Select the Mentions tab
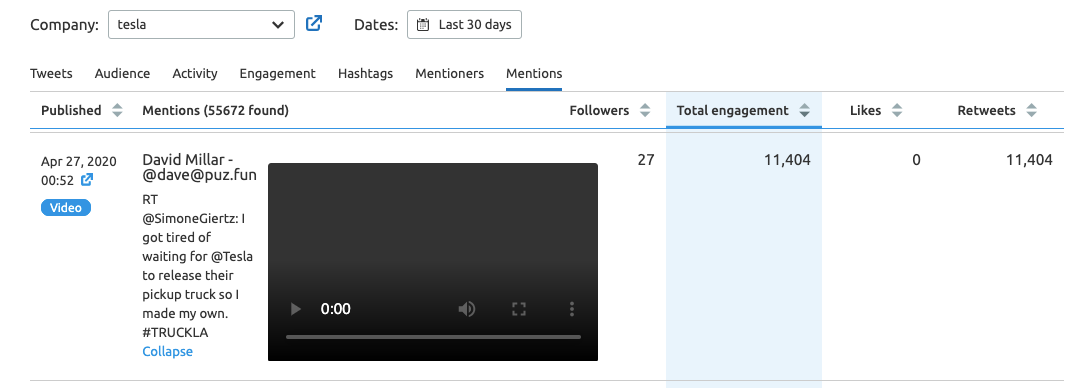The height and width of the screenshot is (388, 1072). tap(534, 74)
